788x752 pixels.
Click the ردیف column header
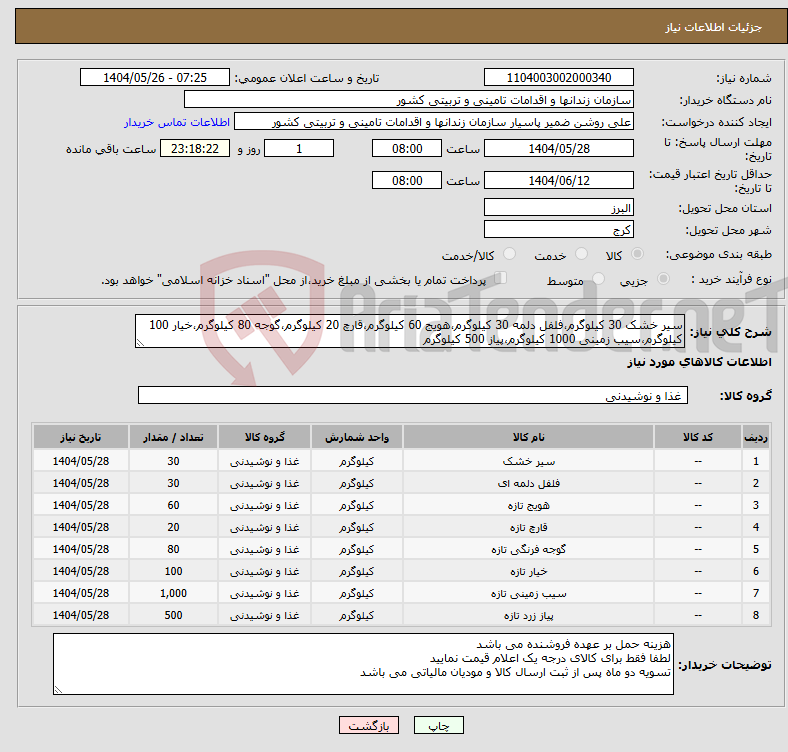click(x=755, y=437)
